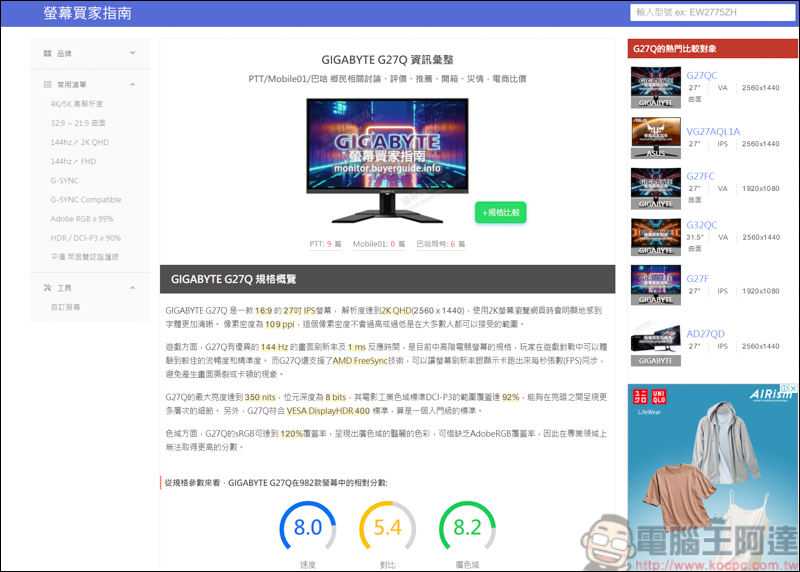Viewport: 800px width, 572px height.
Task: Open the G27QC comparison link
Action: point(701,75)
